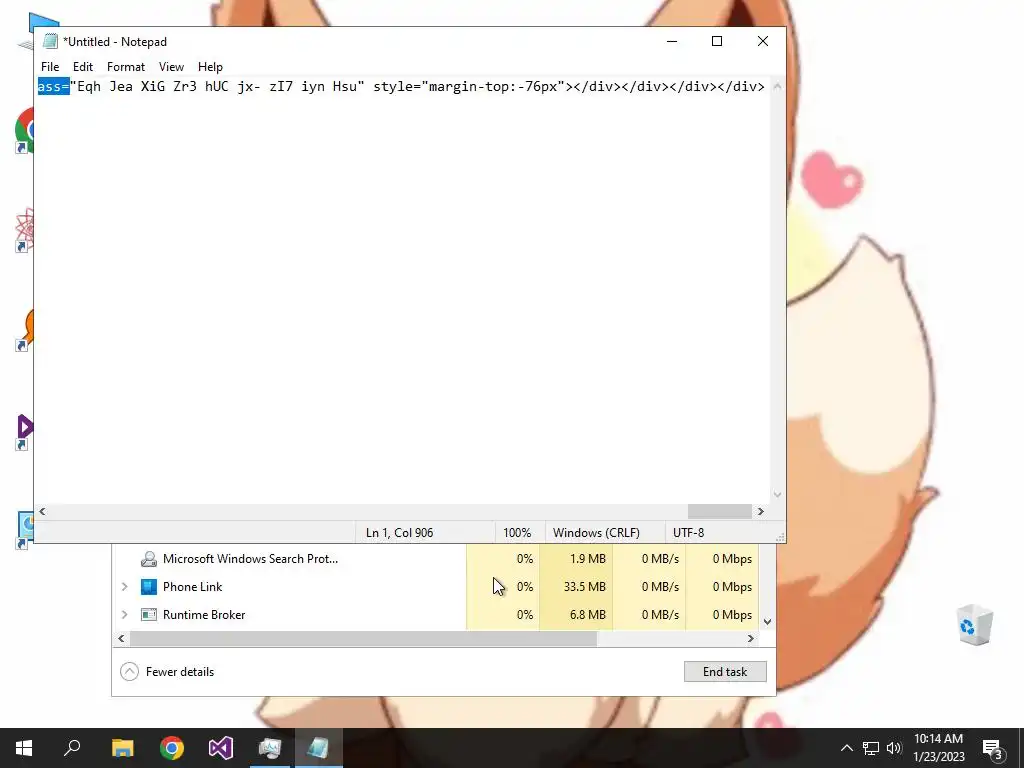Switch to Notepad in the taskbar
This screenshot has width=1024, height=768.
click(319, 748)
